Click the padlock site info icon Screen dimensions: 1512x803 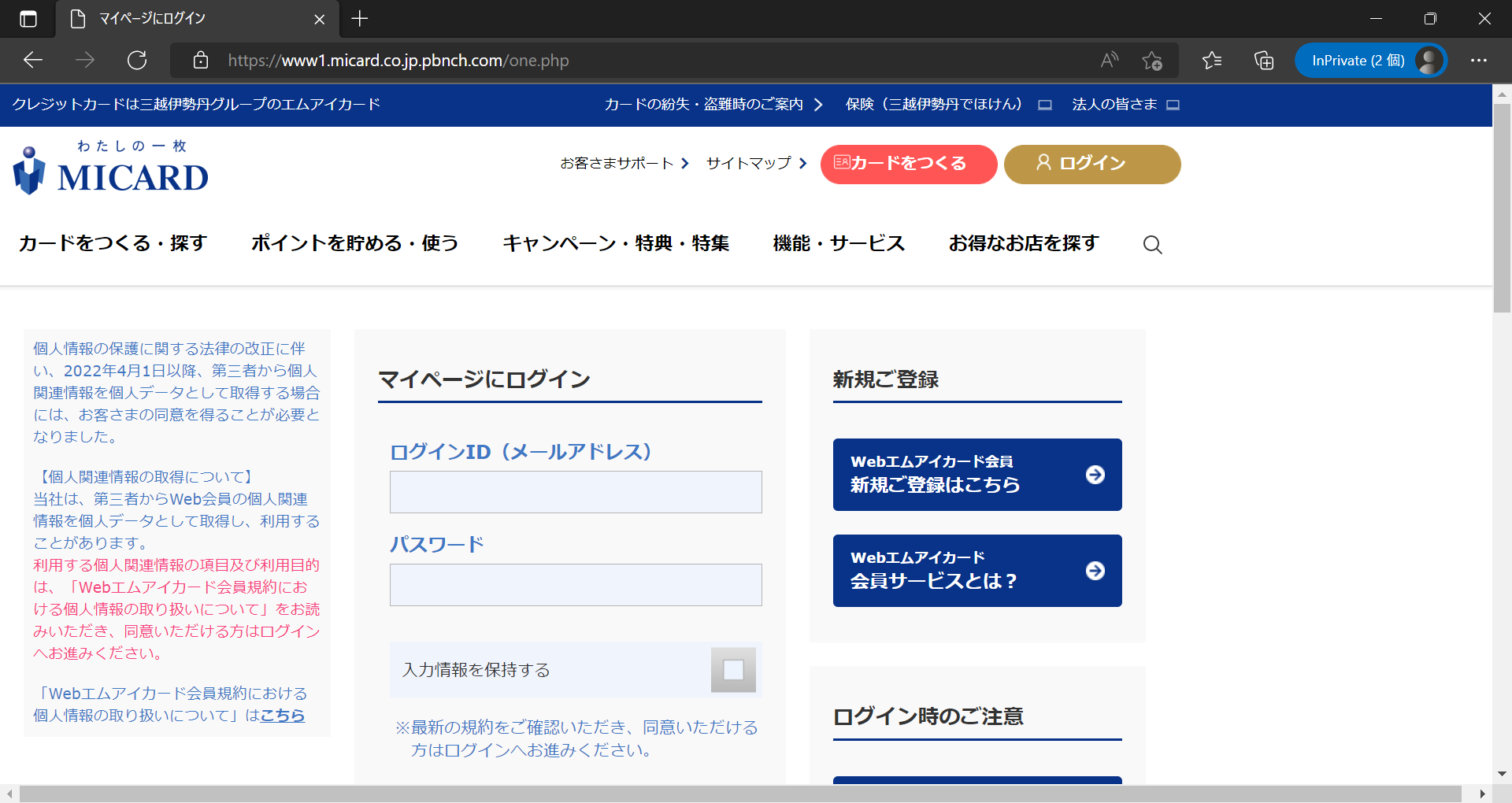[201, 61]
